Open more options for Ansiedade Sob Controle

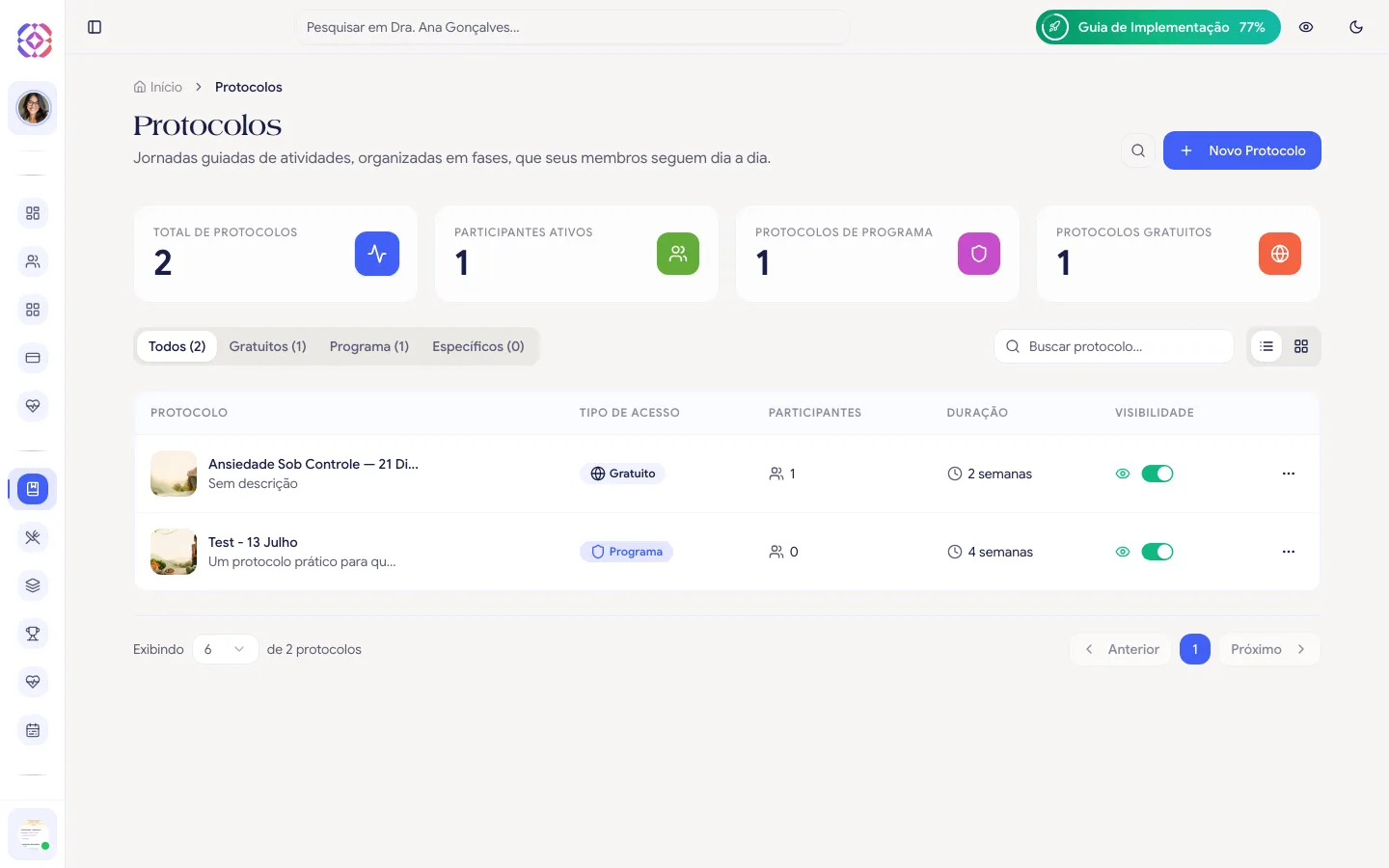pyautogui.click(x=1289, y=474)
